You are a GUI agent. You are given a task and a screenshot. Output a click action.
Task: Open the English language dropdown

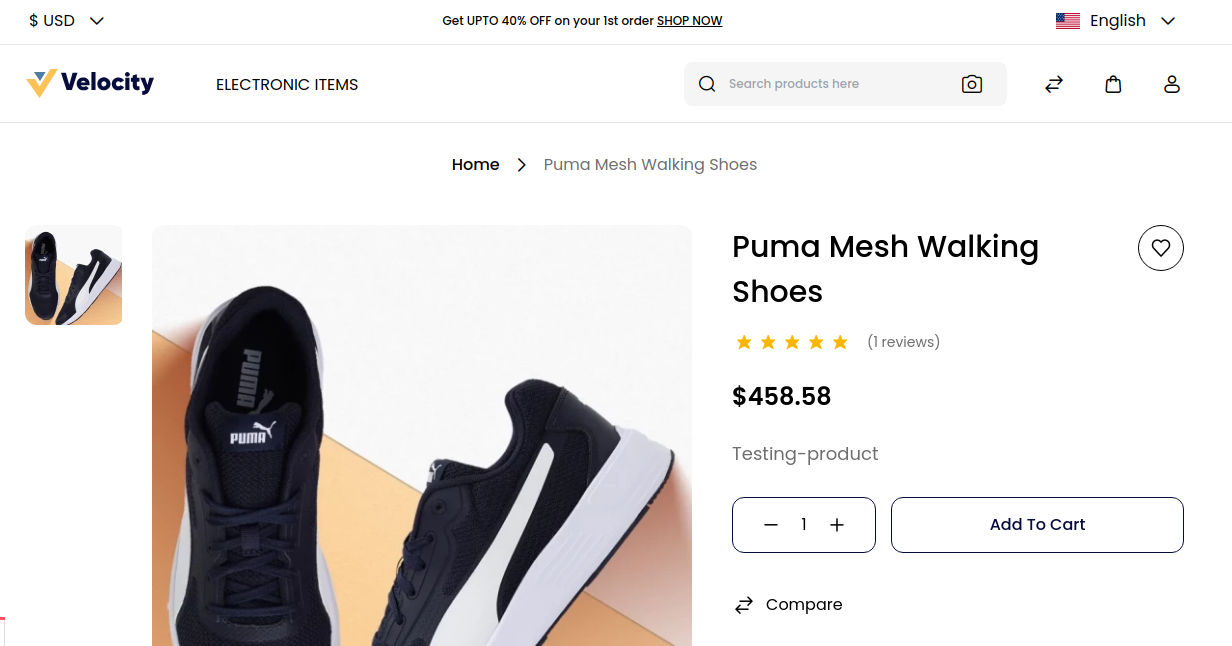(1116, 21)
